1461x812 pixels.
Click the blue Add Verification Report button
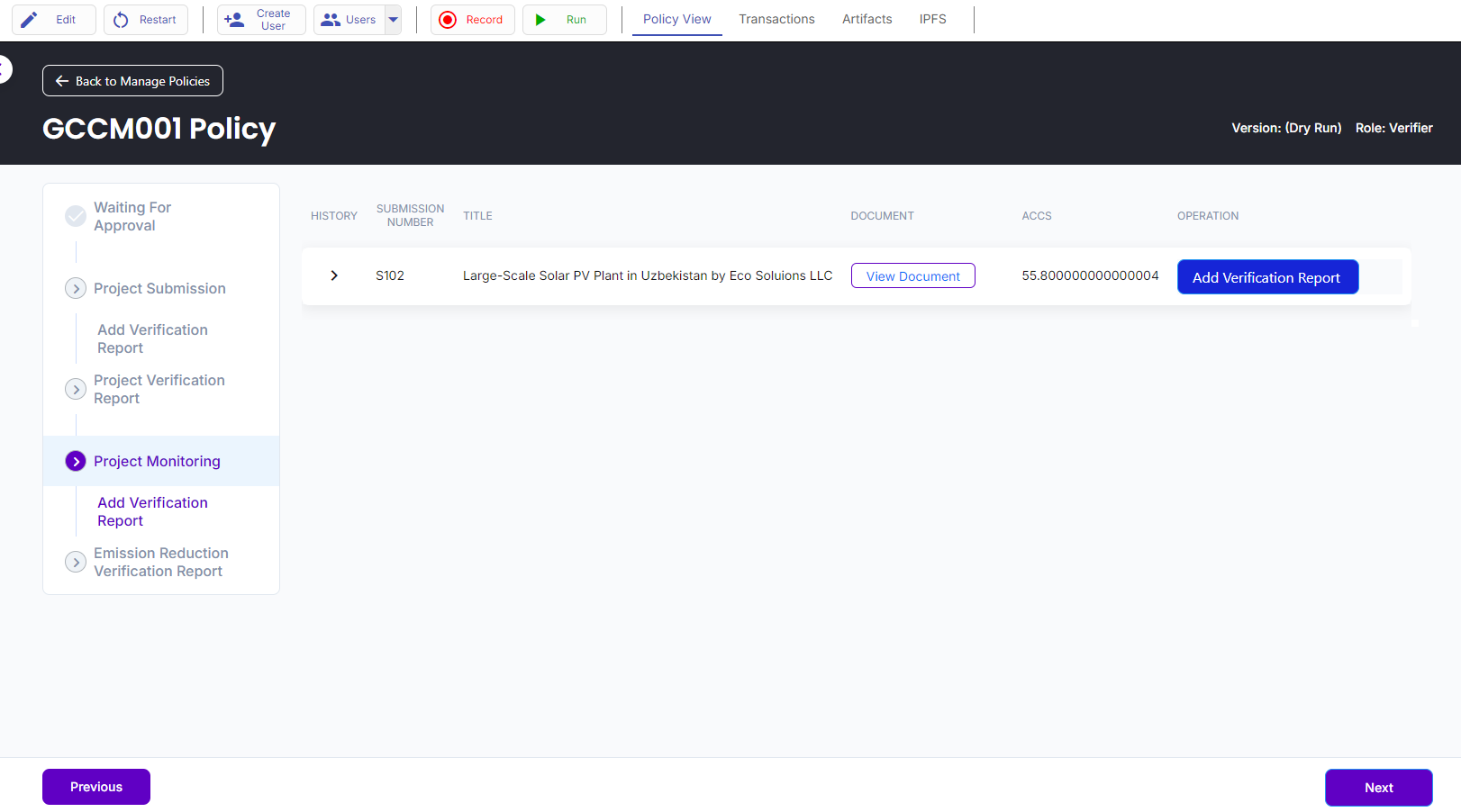click(x=1266, y=277)
